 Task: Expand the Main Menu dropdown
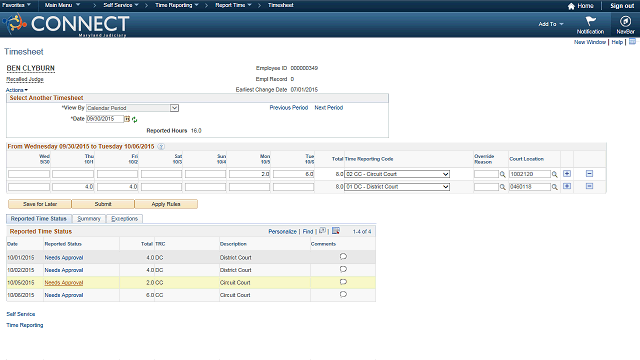(62, 5)
